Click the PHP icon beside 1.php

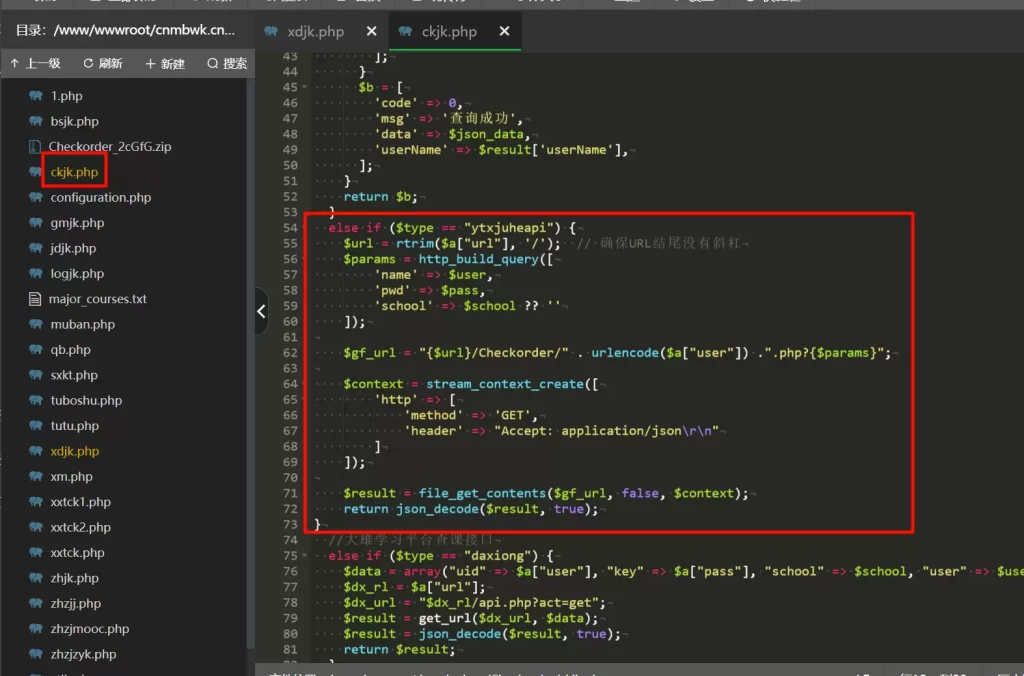click(x=35, y=96)
